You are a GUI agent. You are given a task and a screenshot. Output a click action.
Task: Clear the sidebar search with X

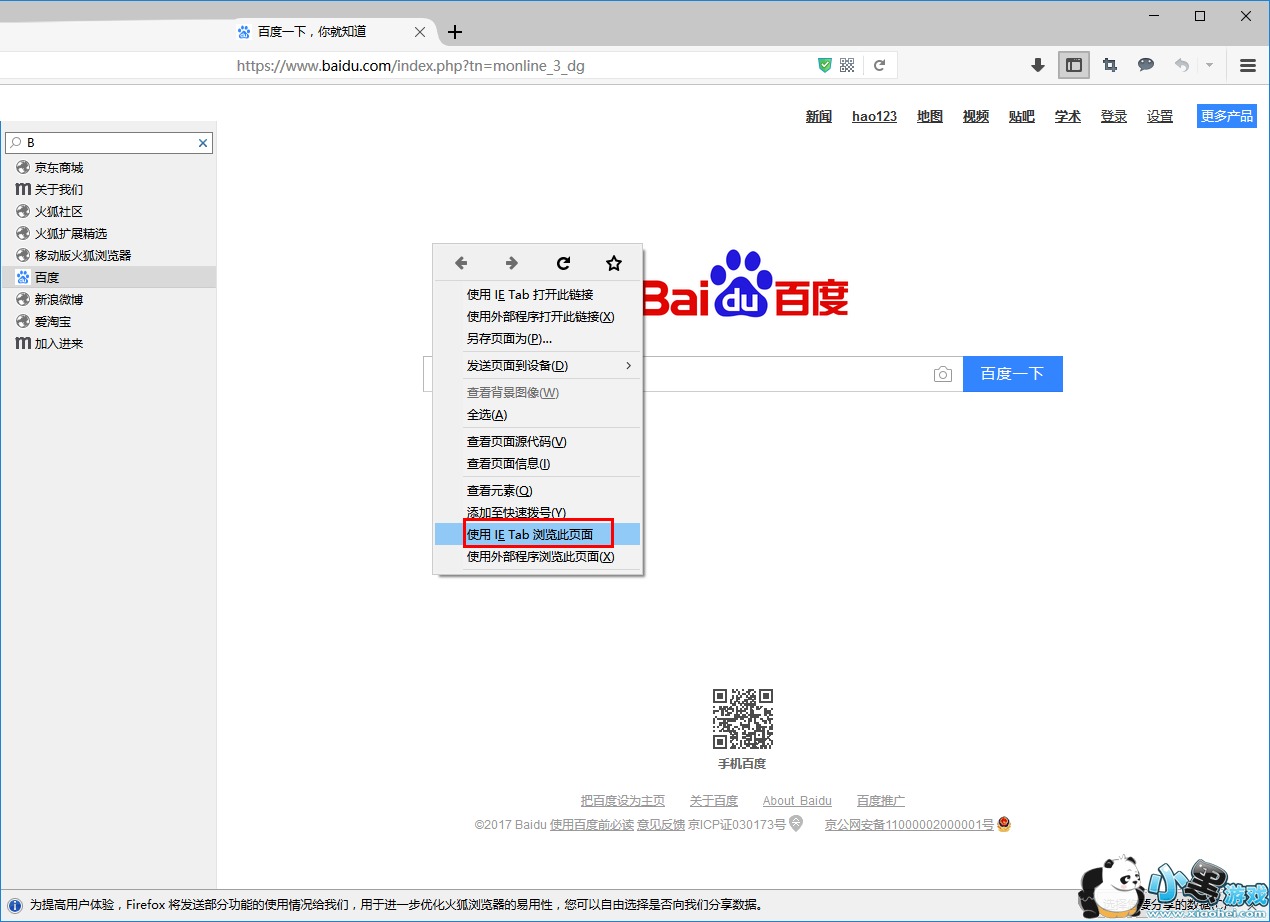[203, 143]
